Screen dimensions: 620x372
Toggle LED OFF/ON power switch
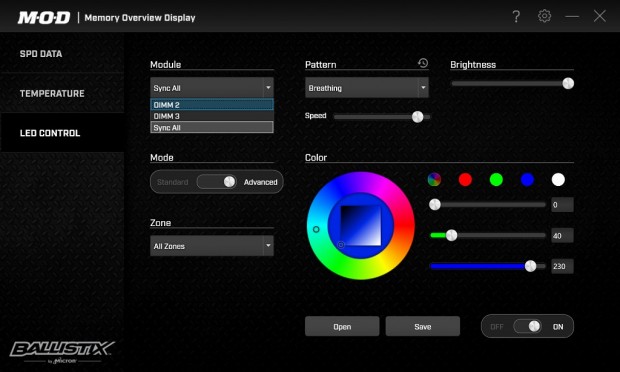coord(527,327)
